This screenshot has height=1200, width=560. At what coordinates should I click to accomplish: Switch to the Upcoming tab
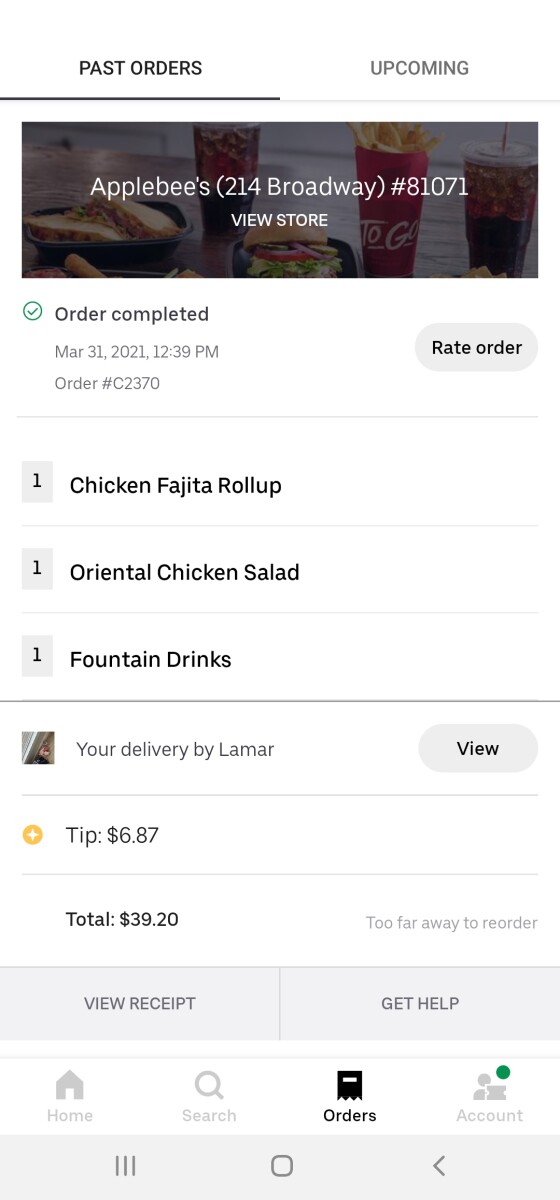click(x=420, y=68)
